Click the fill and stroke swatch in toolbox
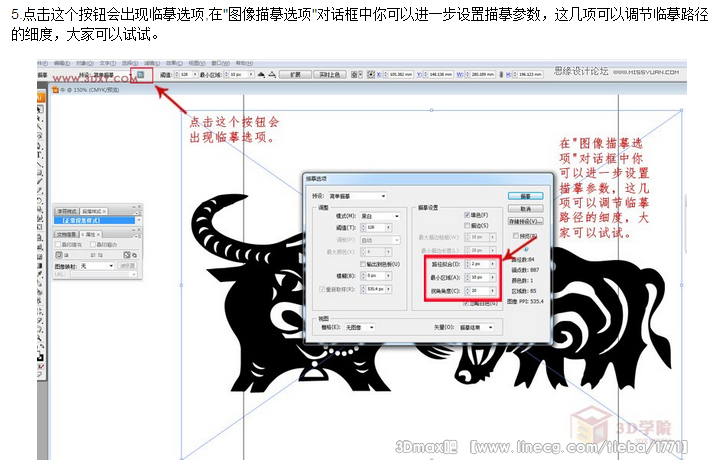The height and width of the screenshot is (464, 717). click(40, 357)
